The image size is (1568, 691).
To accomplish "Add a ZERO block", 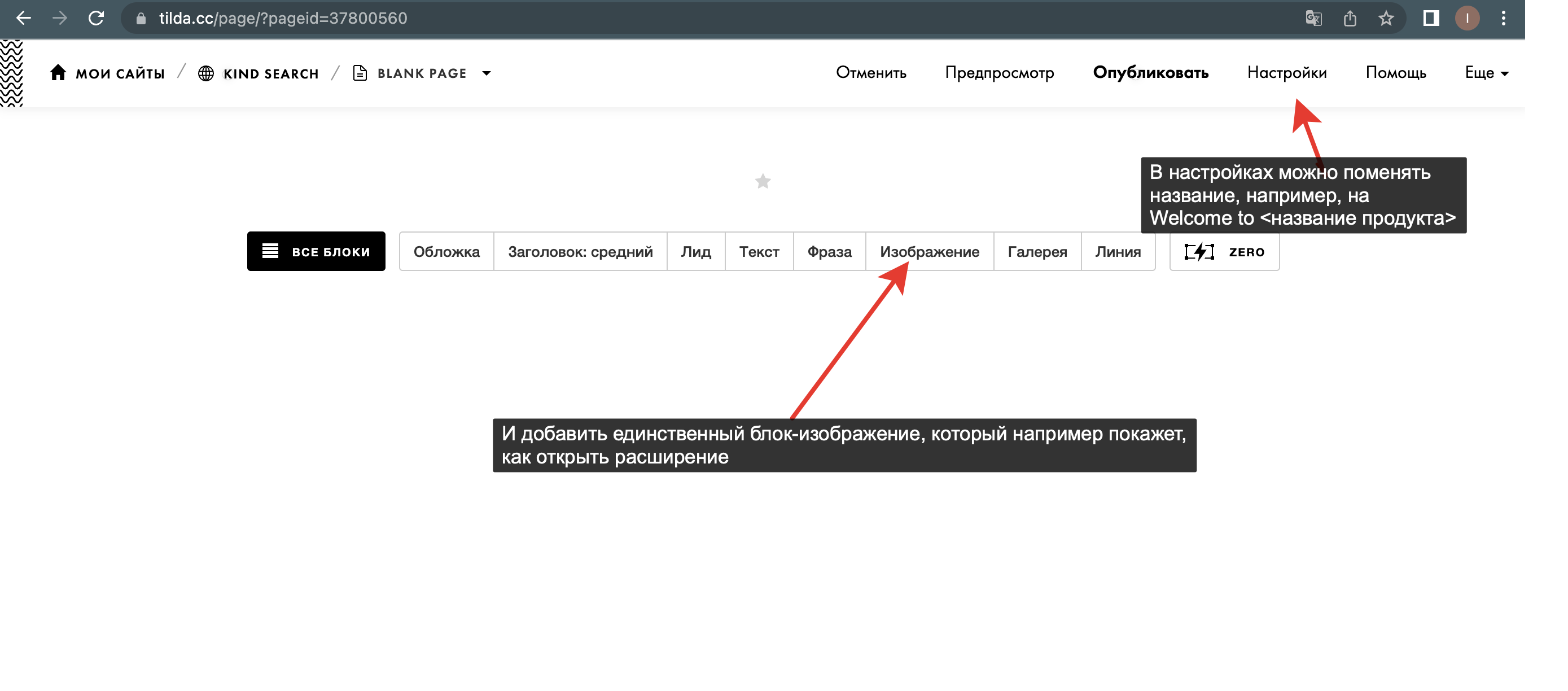I will [x=1224, y=251].
